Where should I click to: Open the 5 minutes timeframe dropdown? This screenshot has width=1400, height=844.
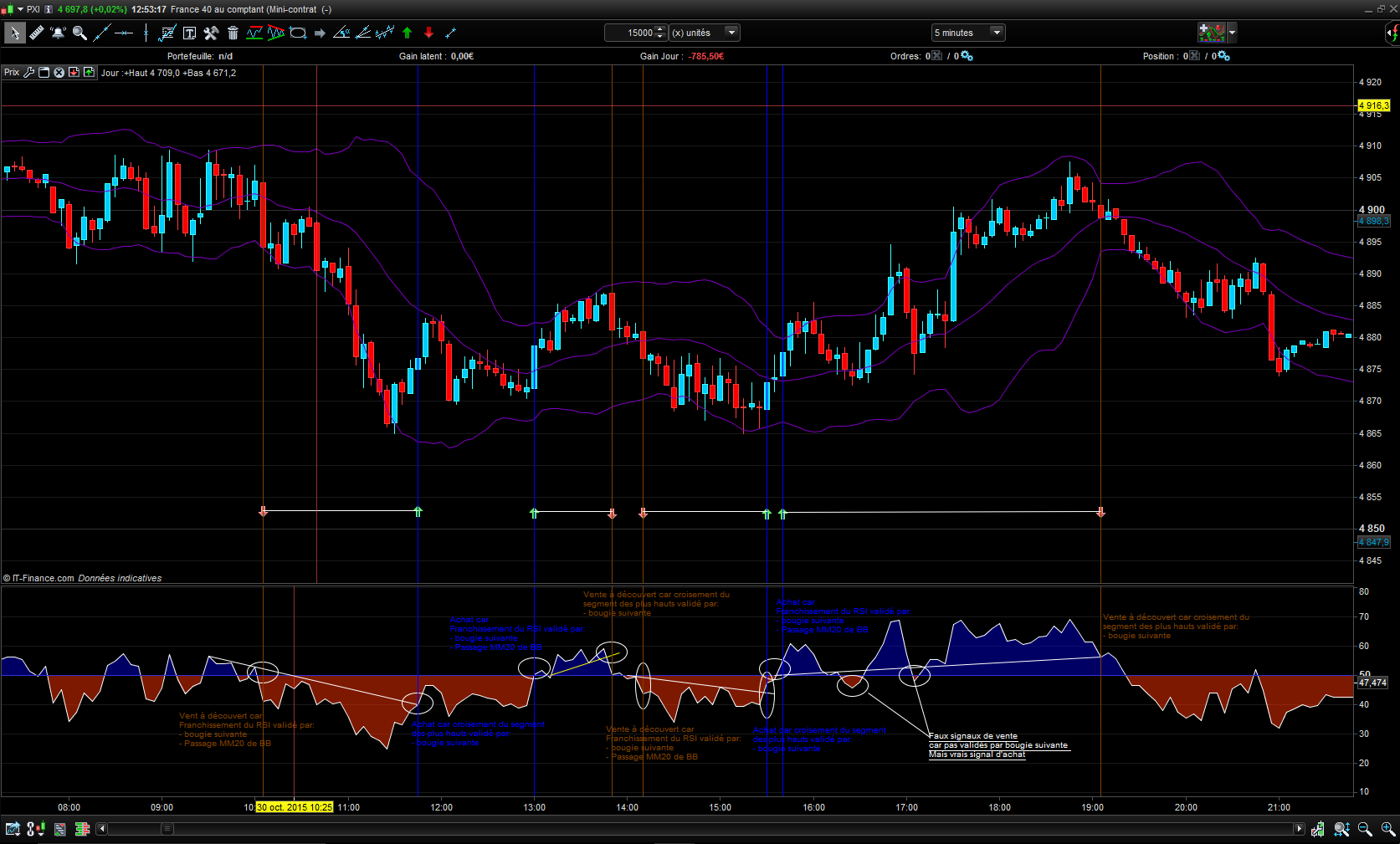tap(996, 33)
